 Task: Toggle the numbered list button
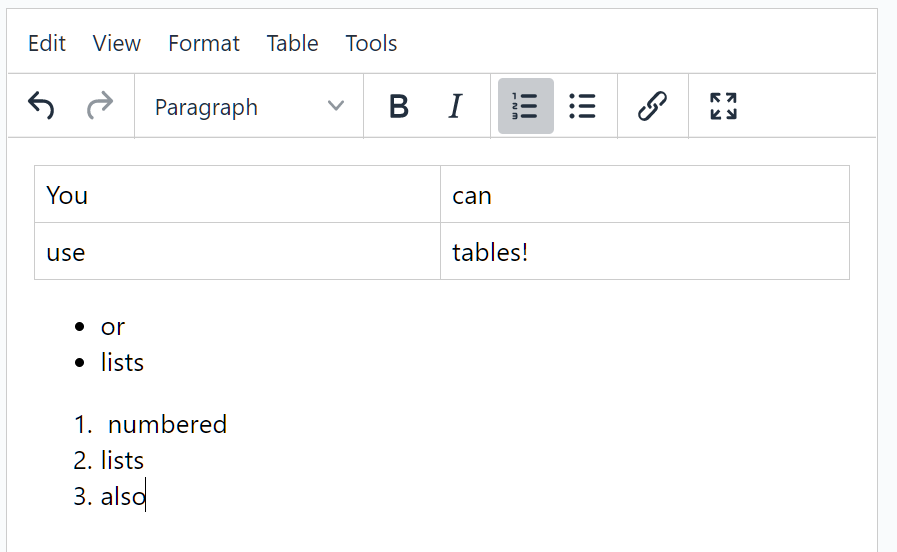pos(525,106)
